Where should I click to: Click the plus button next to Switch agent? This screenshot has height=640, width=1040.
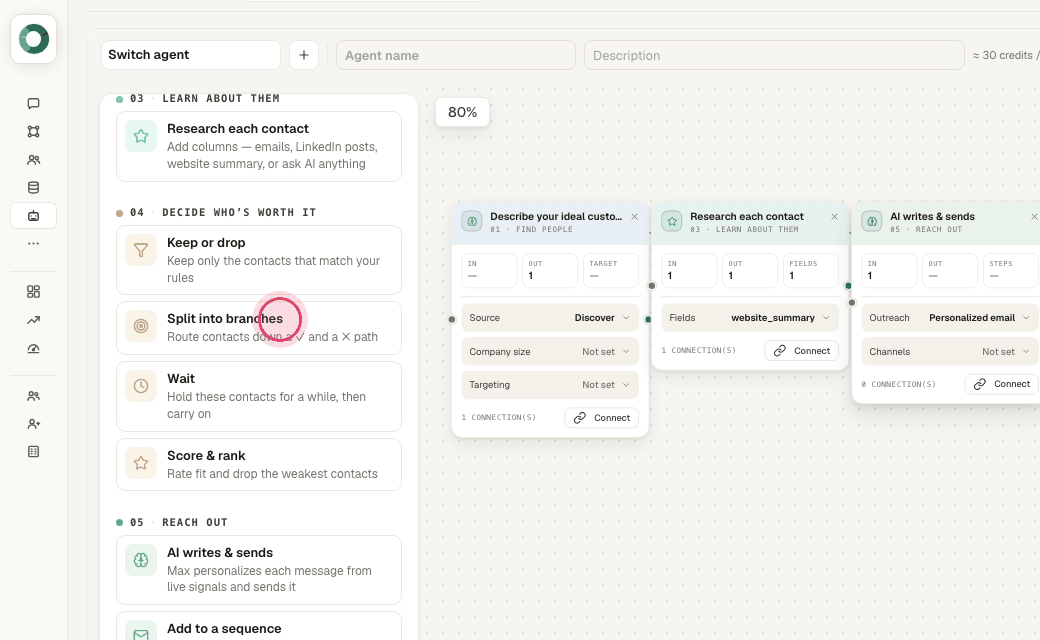pos(304,55)
